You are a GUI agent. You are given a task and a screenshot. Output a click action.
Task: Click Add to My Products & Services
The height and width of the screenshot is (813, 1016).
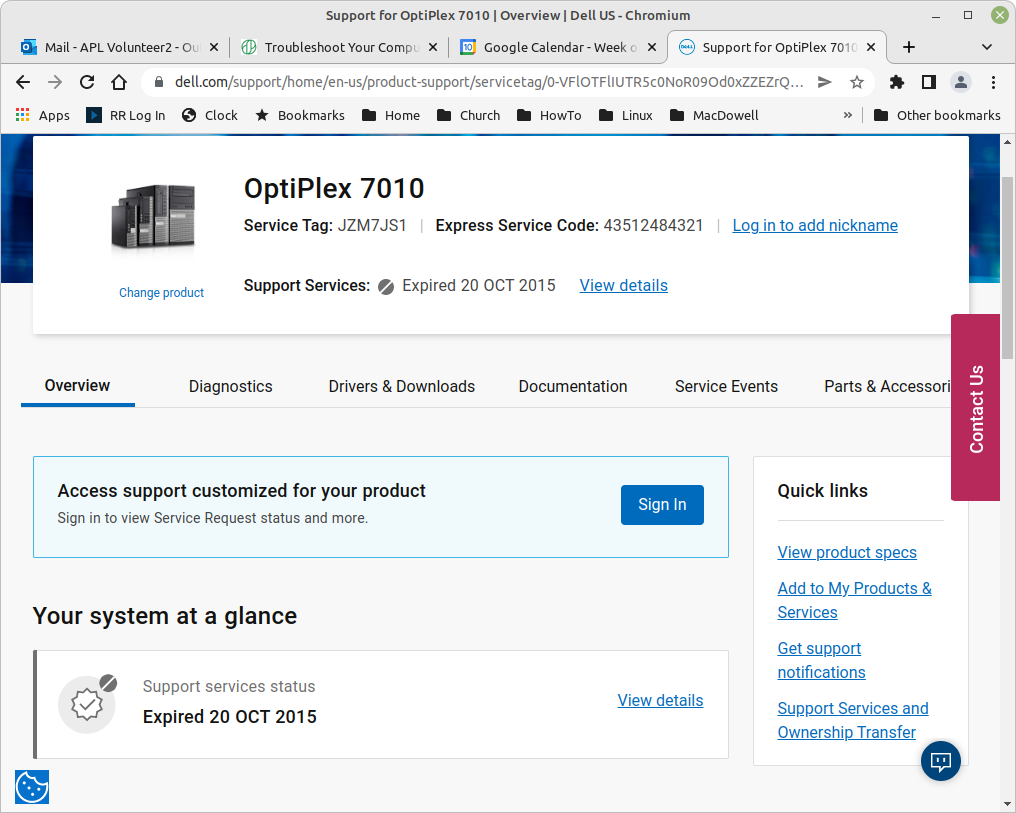pos(855,601)
